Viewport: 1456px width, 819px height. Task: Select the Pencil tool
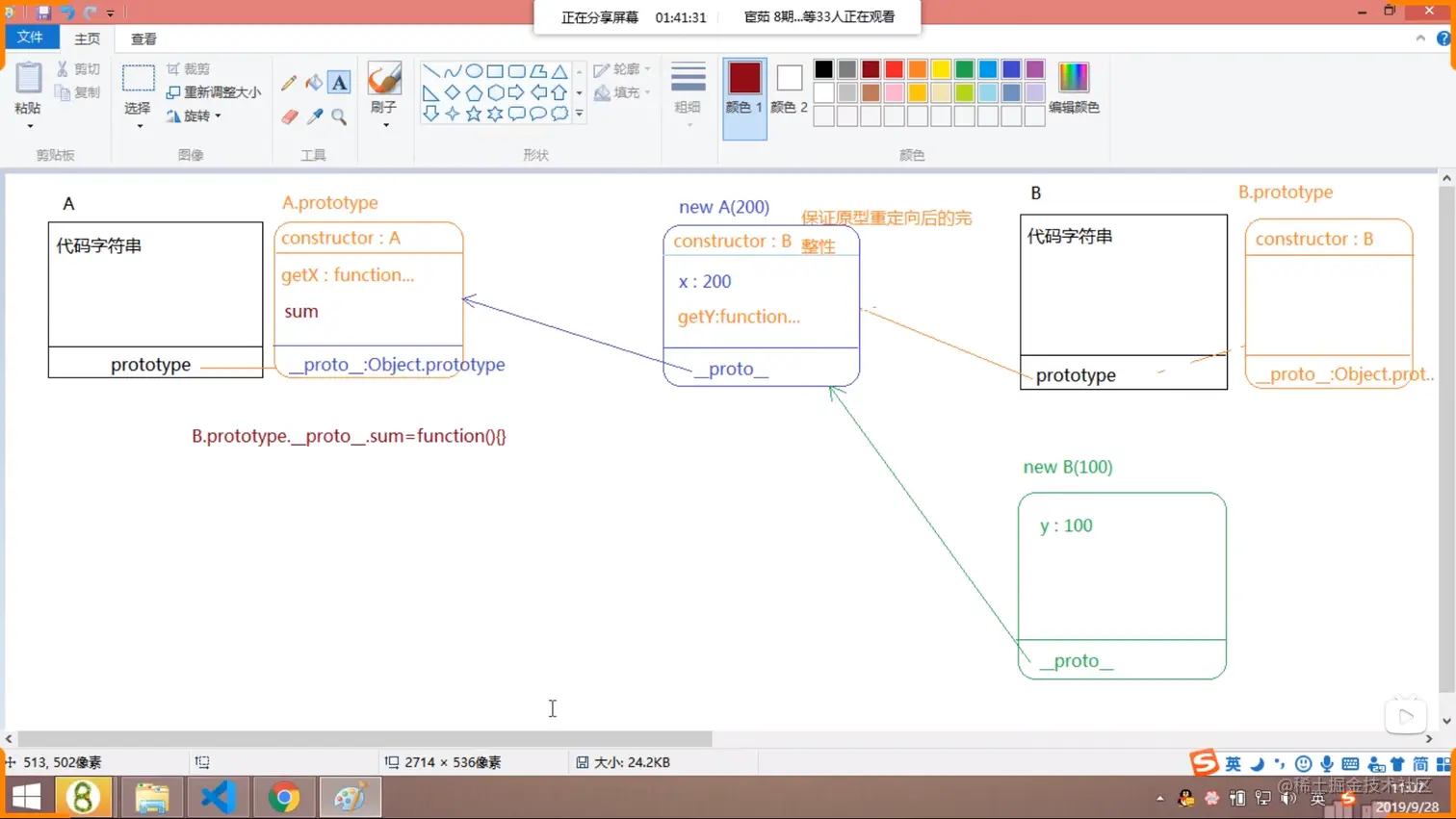pos(289,84)
